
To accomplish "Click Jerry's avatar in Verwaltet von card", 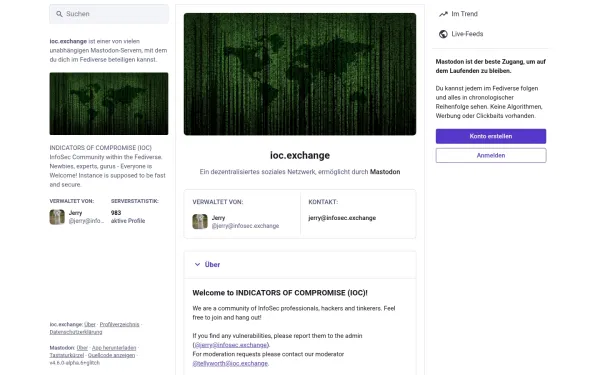I will click(200, 222).
